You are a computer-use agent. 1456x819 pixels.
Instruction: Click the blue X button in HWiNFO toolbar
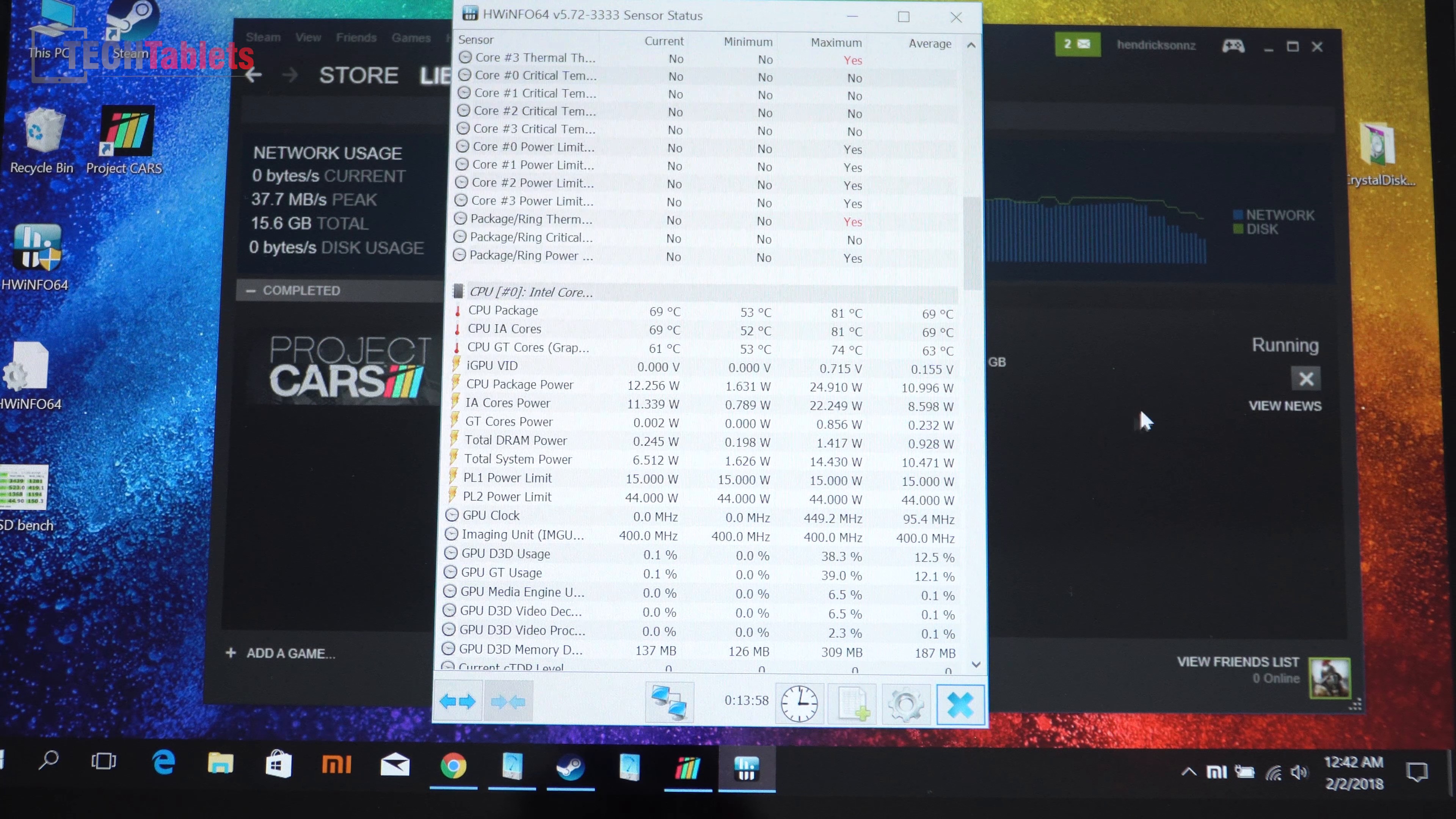click(x=960, y=705)
